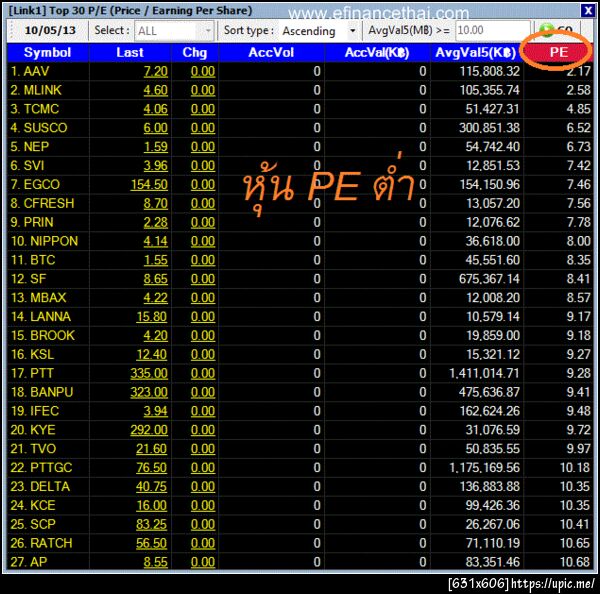The image size is (600, 594).
Task: Select the SUSCO symbol
Action: coord(45,127)
